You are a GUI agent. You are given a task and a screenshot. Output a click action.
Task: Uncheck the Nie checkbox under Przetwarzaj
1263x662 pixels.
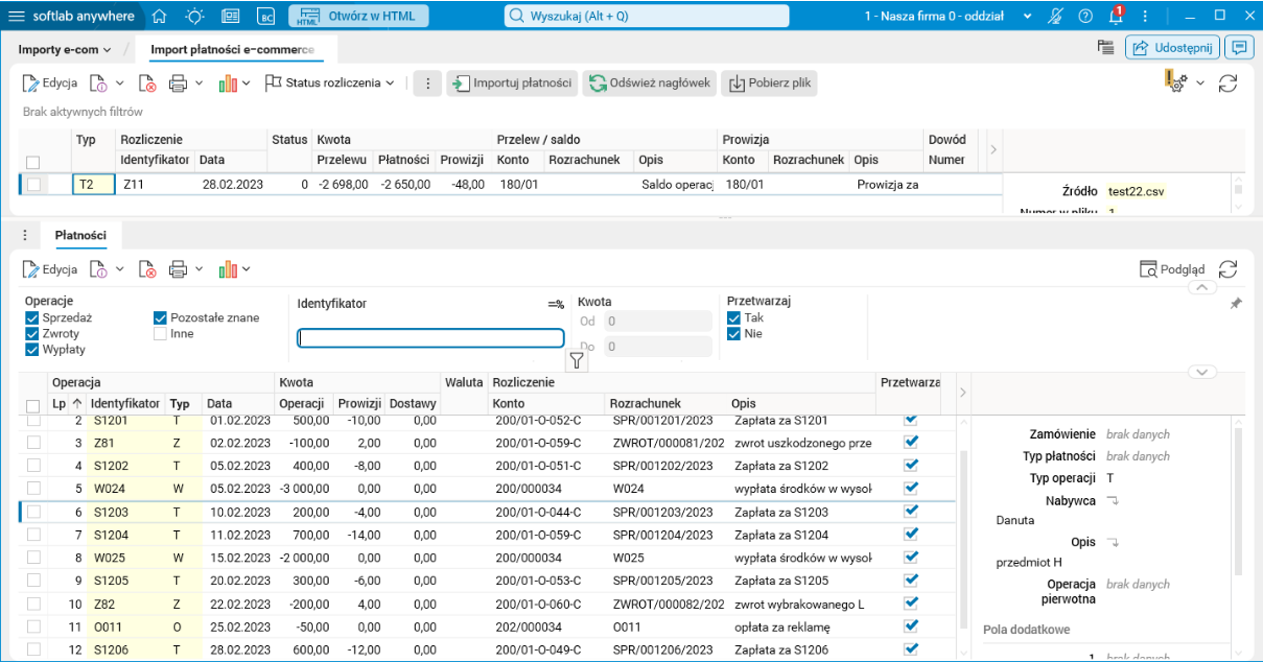[734, 334]
